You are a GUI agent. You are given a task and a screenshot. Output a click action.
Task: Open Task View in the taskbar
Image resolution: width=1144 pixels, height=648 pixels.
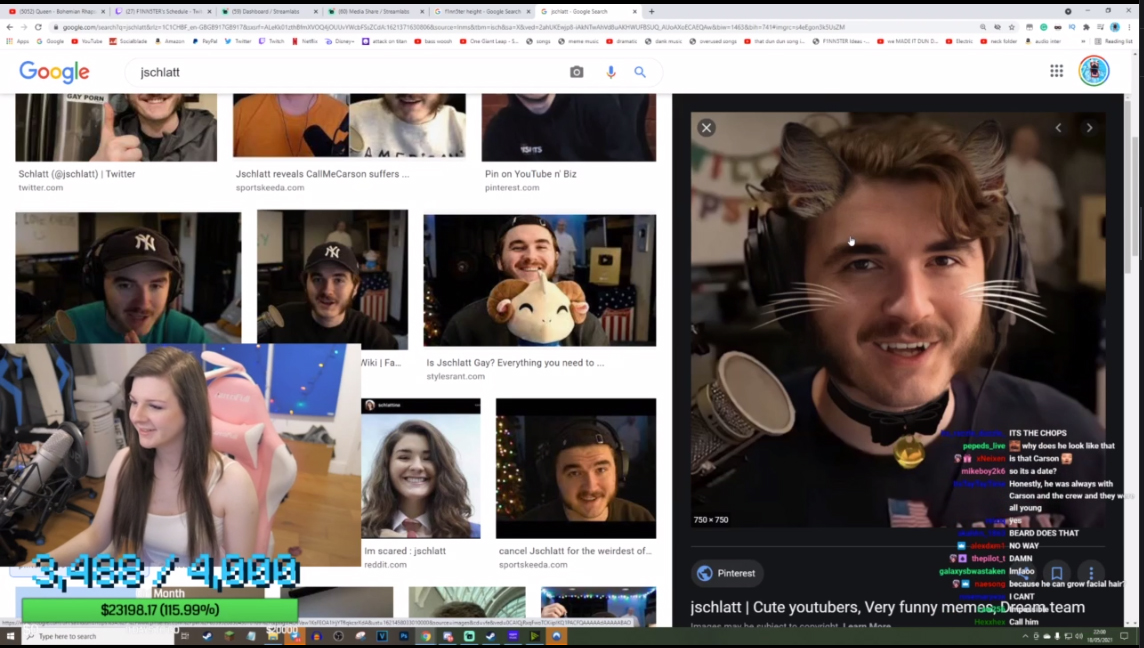click(185, 636)
